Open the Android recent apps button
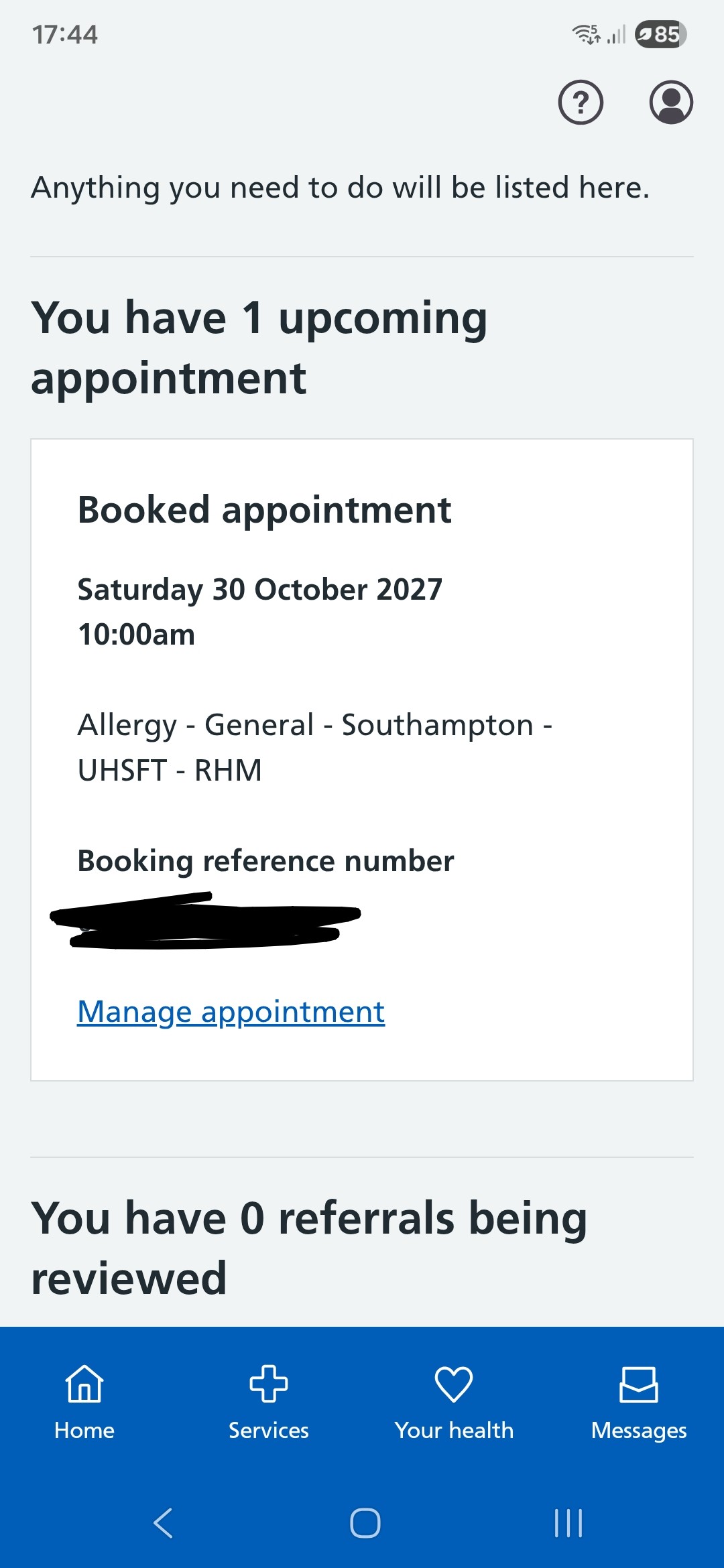 pyautogui.click(x=568, y=1522)
